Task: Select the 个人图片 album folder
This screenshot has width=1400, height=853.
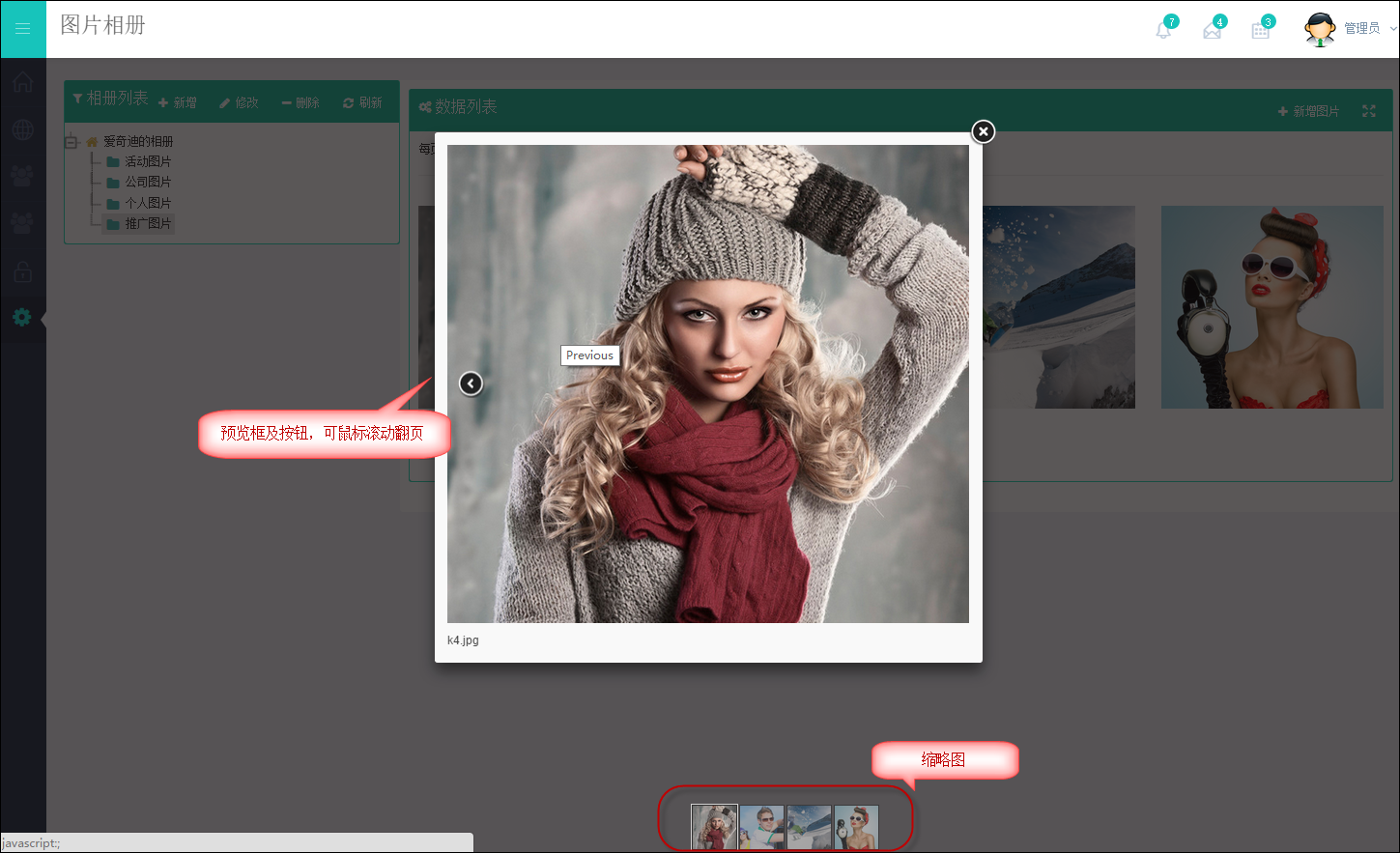Action: (148, 203)
